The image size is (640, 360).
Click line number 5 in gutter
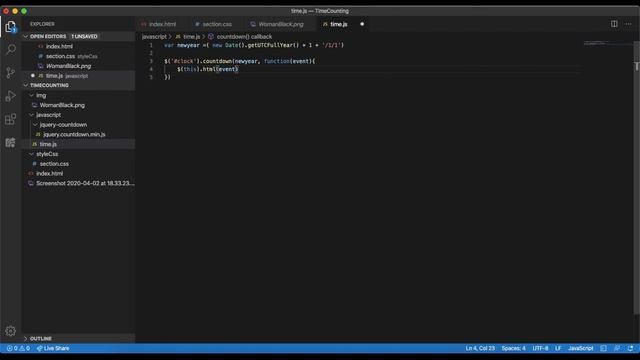[151, 77]
